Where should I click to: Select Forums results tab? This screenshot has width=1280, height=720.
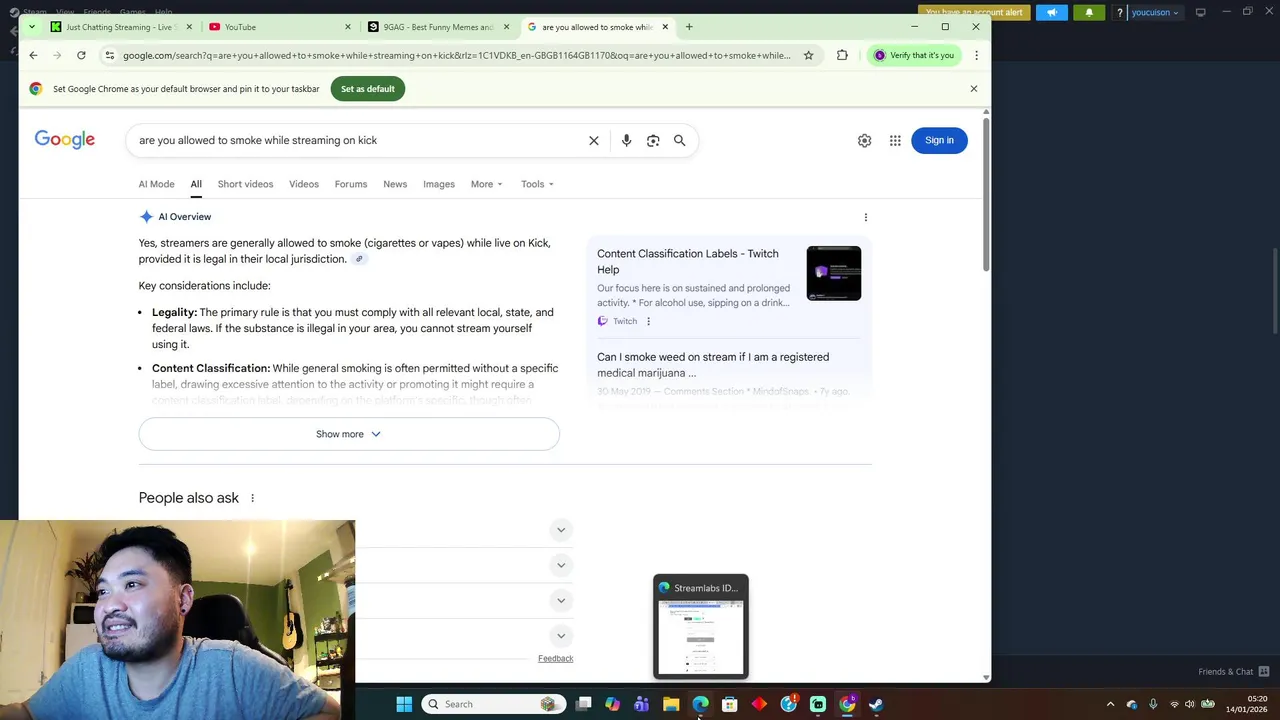[x=351, y=184]
